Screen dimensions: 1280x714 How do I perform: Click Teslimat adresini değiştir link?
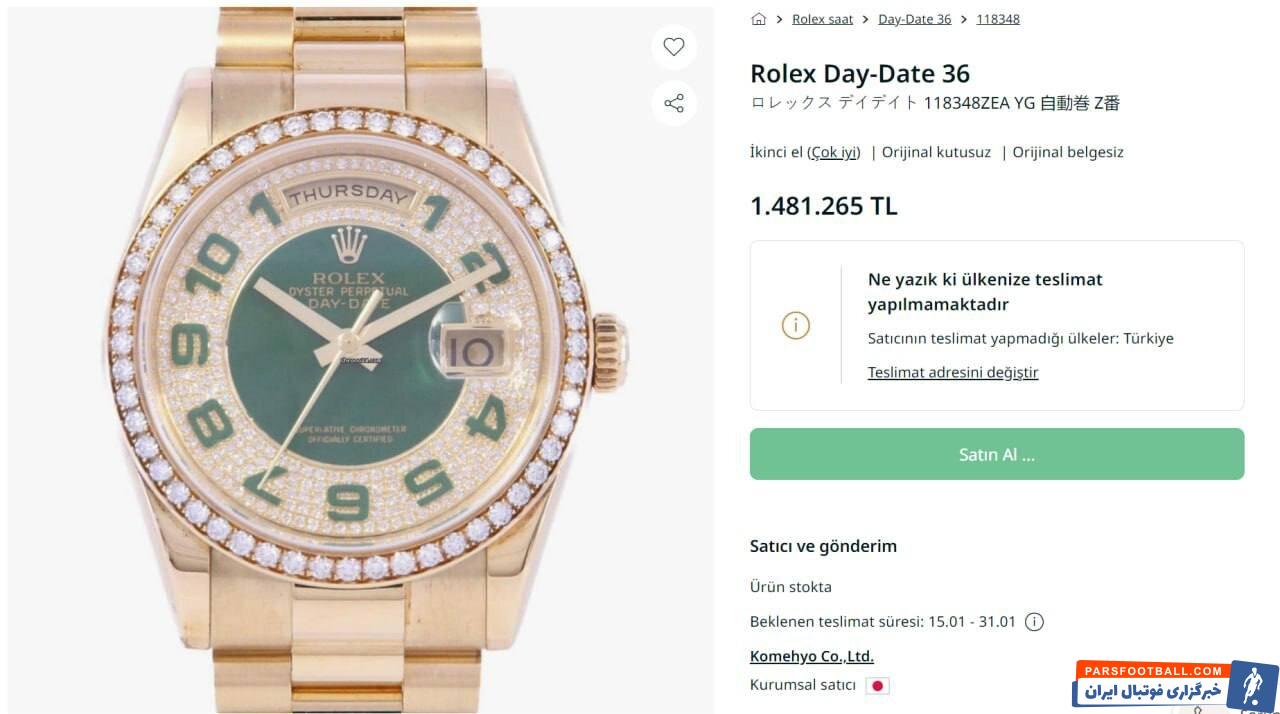[952, 372]
